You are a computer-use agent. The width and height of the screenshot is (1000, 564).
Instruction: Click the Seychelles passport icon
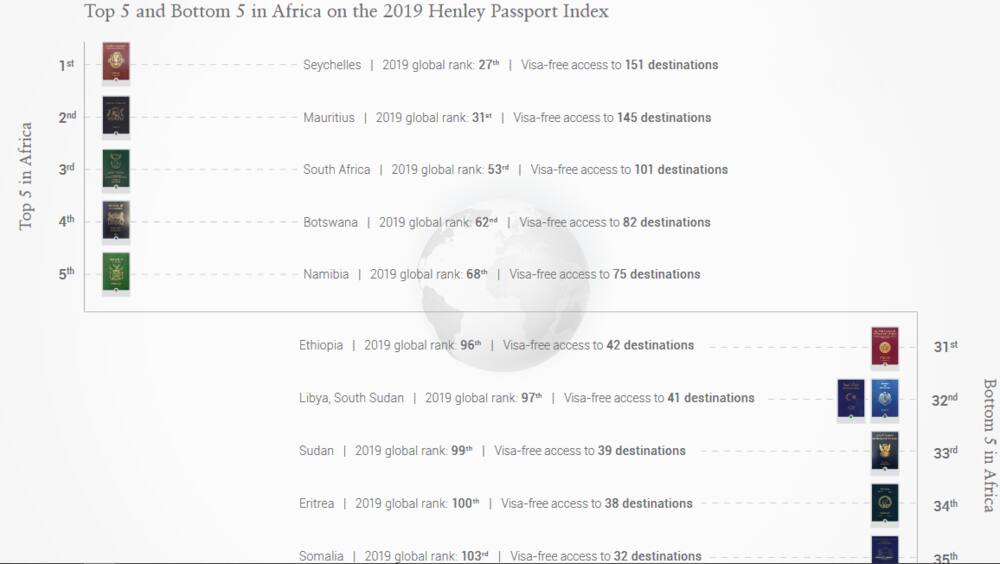[x=116, y=62]
